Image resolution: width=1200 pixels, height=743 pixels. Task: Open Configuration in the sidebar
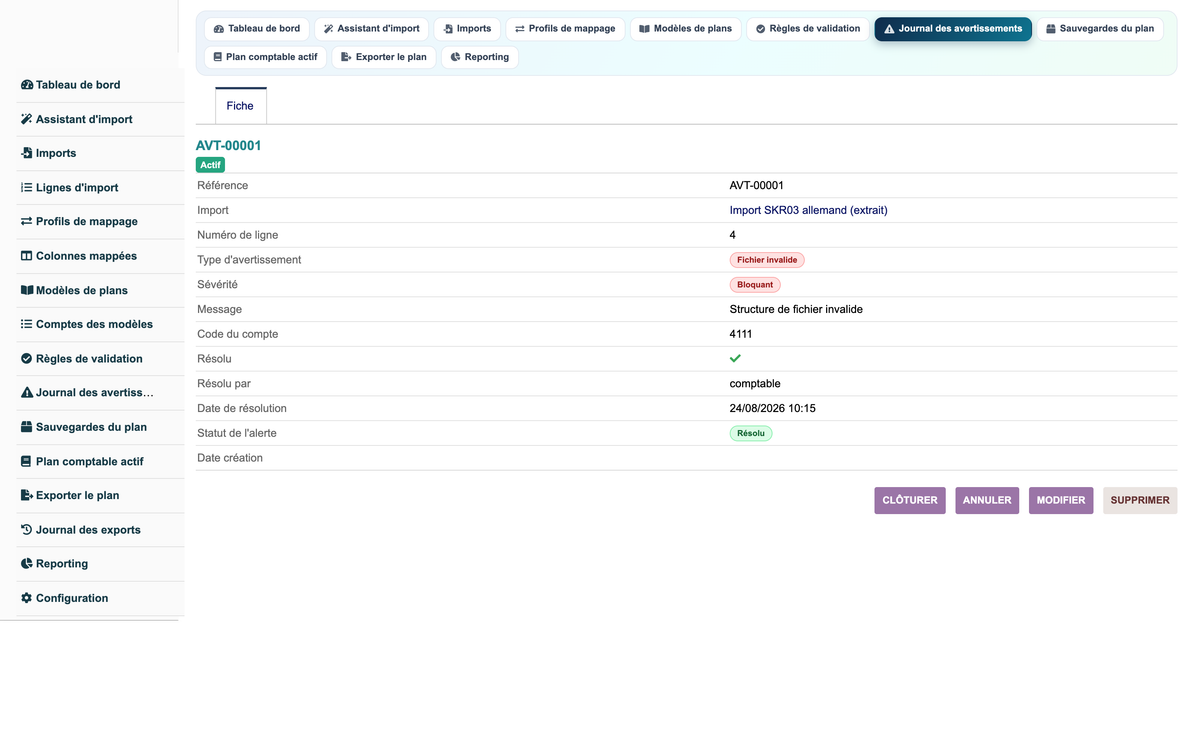click(72, 598)
